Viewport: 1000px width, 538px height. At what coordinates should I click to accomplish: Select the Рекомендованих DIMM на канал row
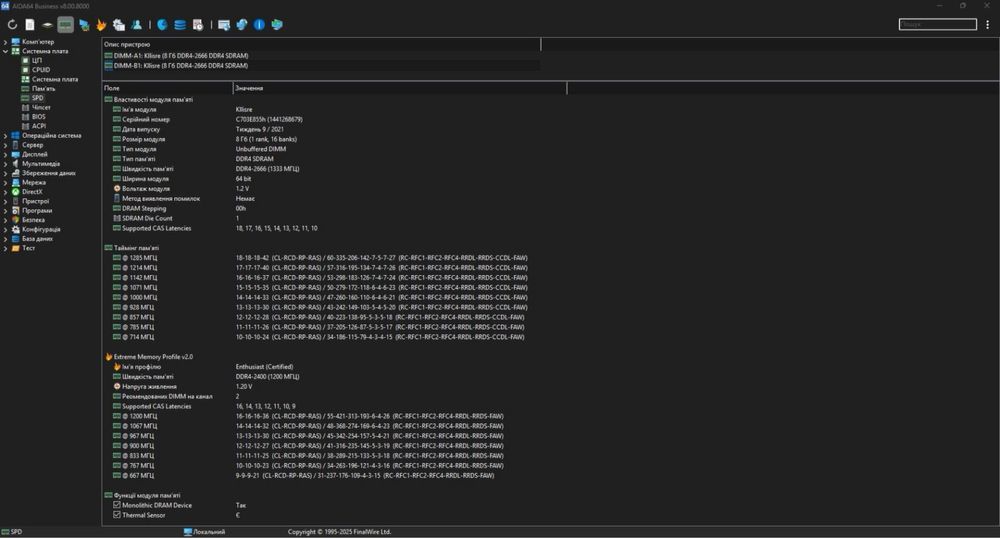(335, 396)
